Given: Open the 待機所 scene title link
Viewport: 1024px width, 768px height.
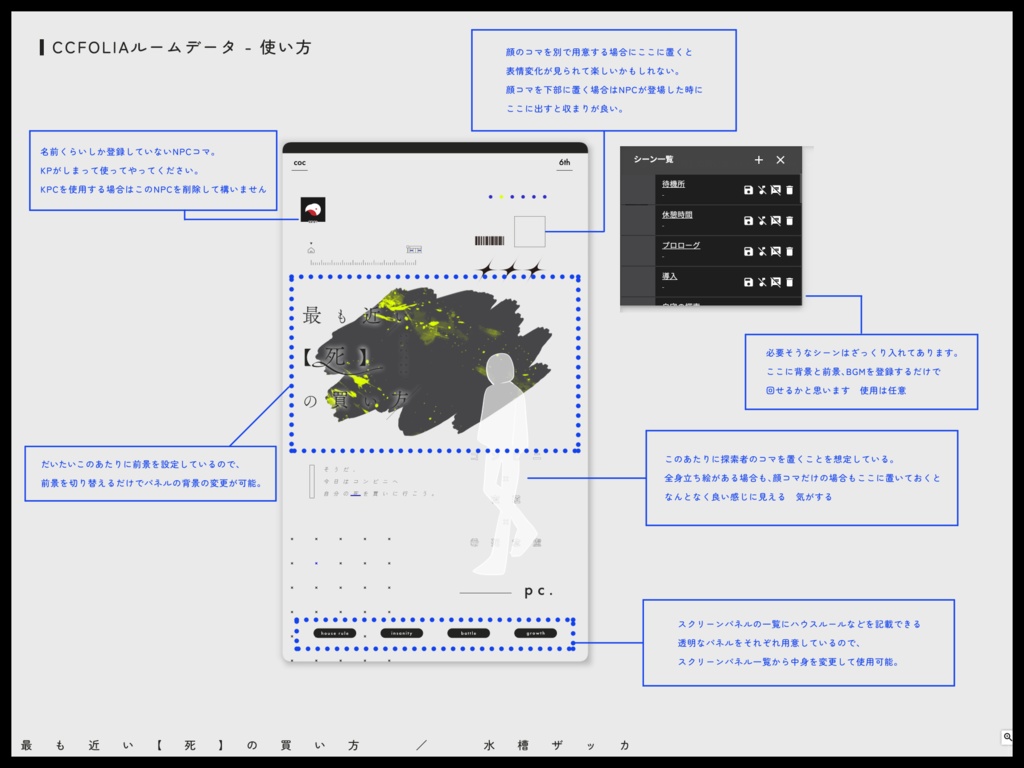Looking at the screenshot, I should [674, 185].
